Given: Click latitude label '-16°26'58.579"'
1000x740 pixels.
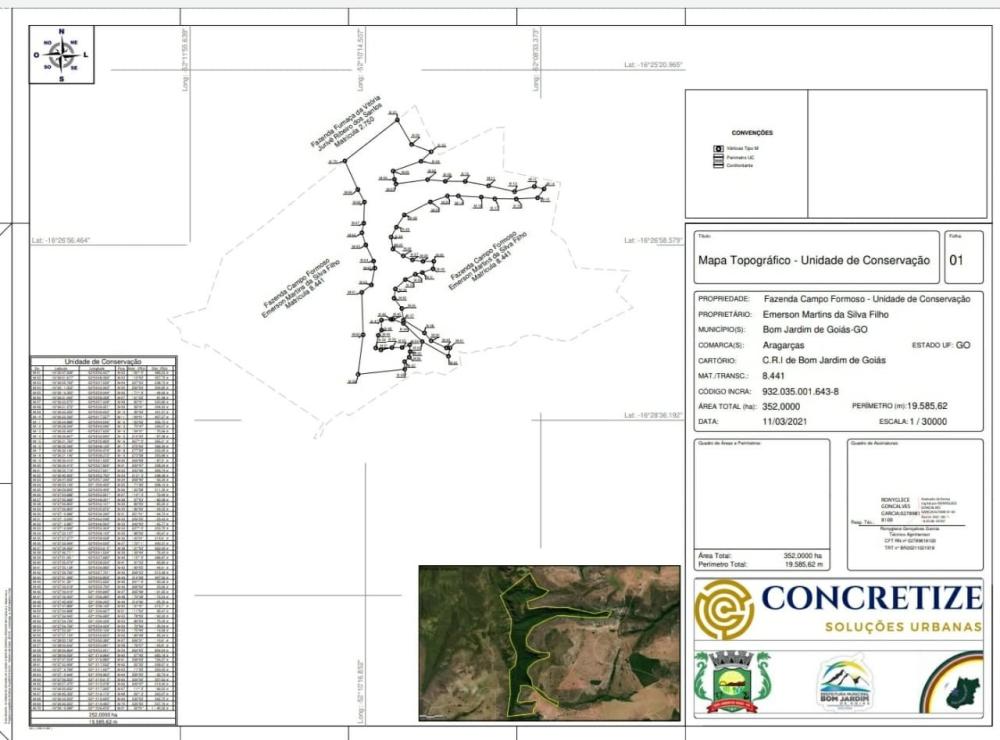Looking at the screenshot, I should 653,240.
